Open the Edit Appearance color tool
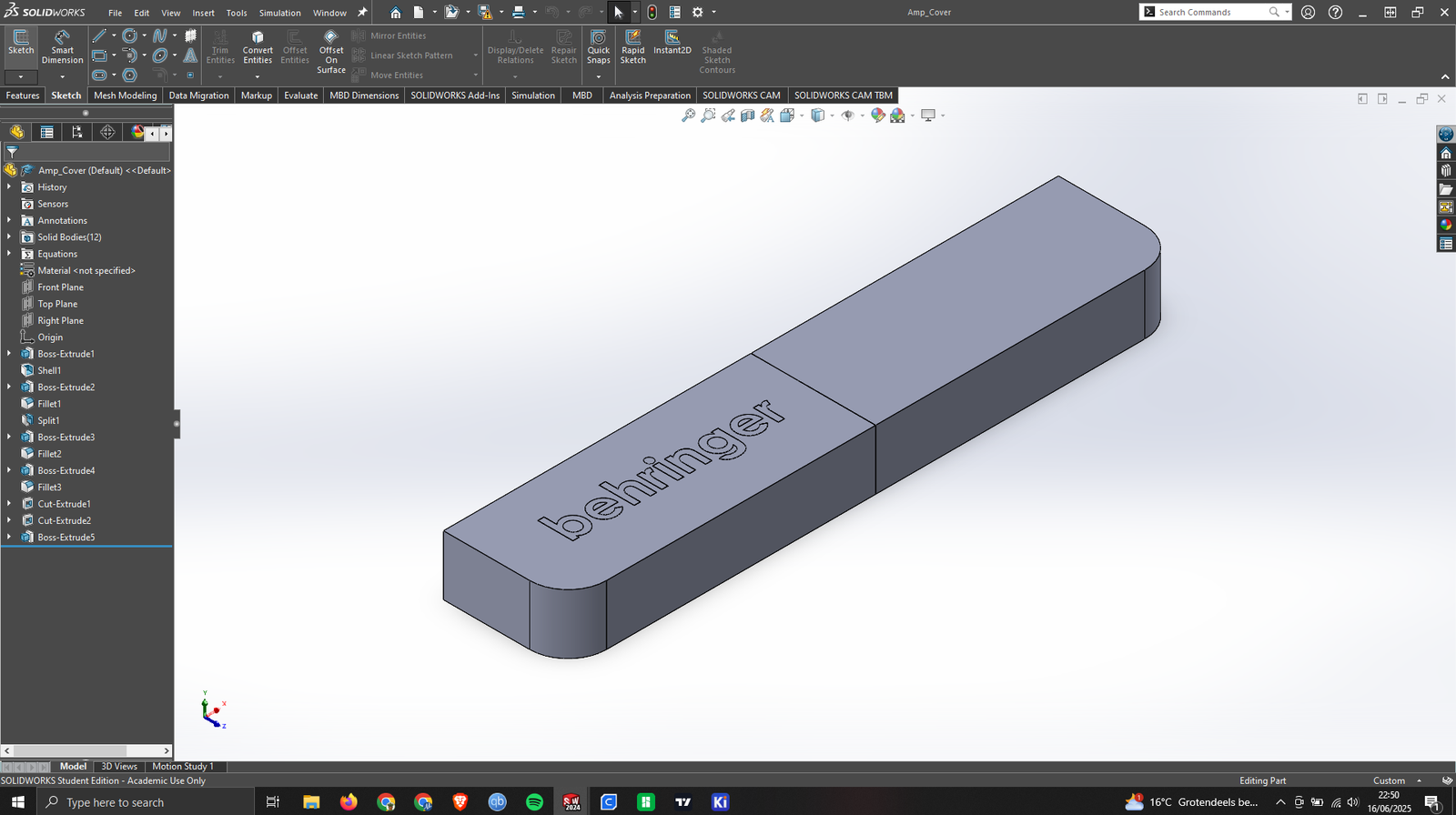Screen dimensions: 1456x815 pyautogui.click(x=877, y=116)
